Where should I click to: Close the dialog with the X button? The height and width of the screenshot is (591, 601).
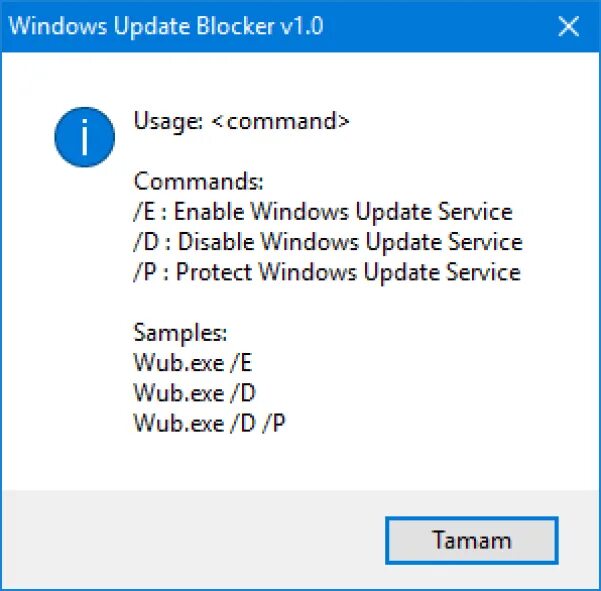pyautogui.click(x=569, y=26)
